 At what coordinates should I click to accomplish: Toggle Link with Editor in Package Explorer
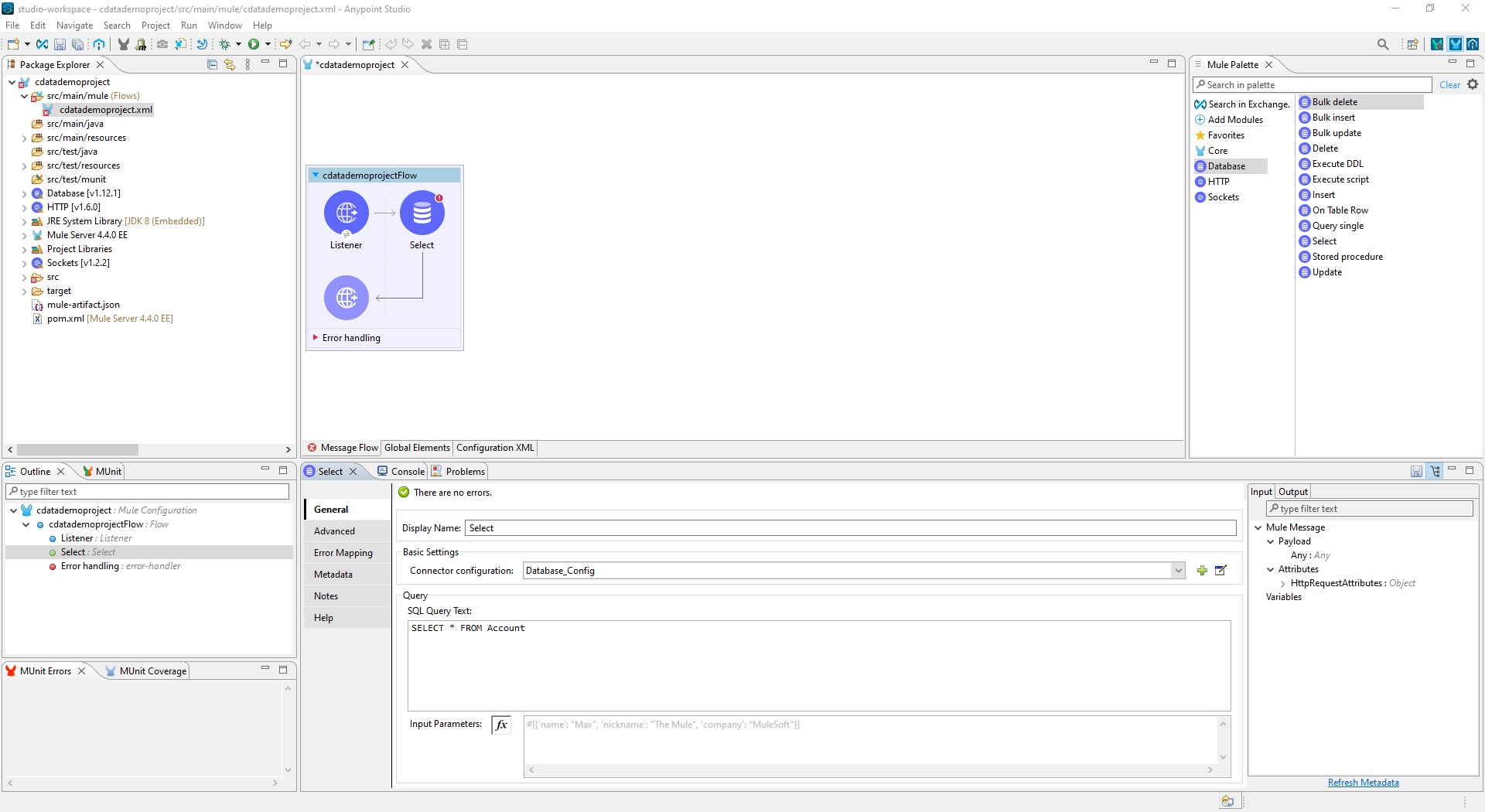tap(230, 64)
